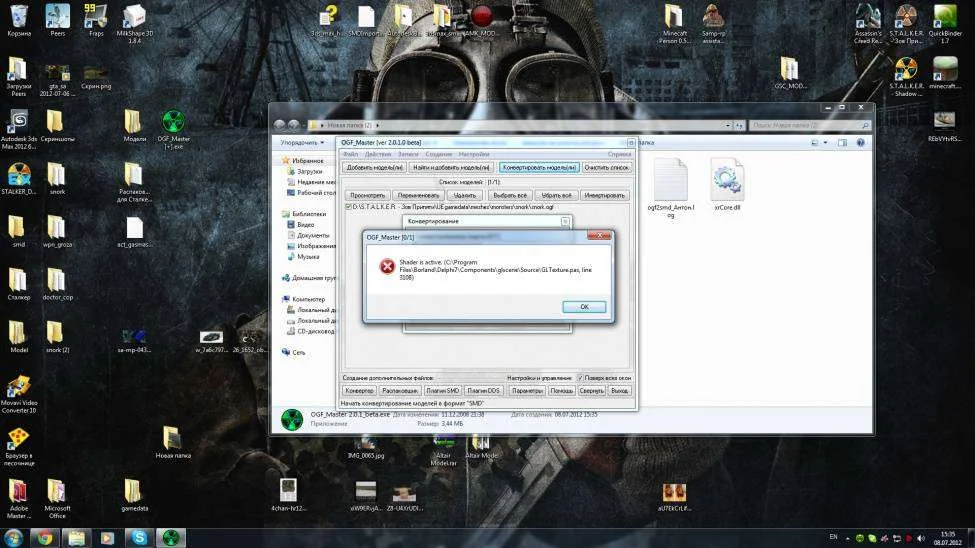Click the Добавить модель(ли) button
Image resolution: width=975 pixels, height=548 pixels.
point(374,167)
